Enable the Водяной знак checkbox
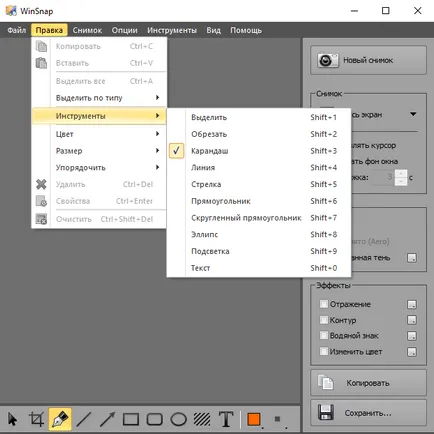The height and width of the screenshot is (434, 434). 323,335
